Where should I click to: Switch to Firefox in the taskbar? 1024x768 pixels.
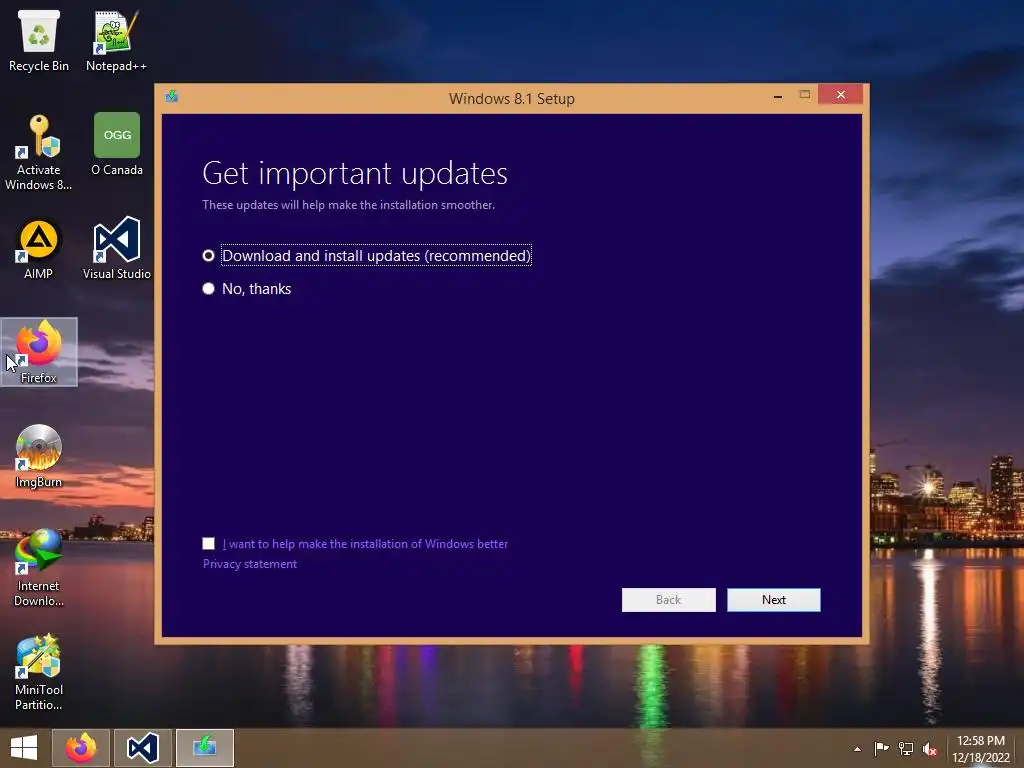click(80, 748)
